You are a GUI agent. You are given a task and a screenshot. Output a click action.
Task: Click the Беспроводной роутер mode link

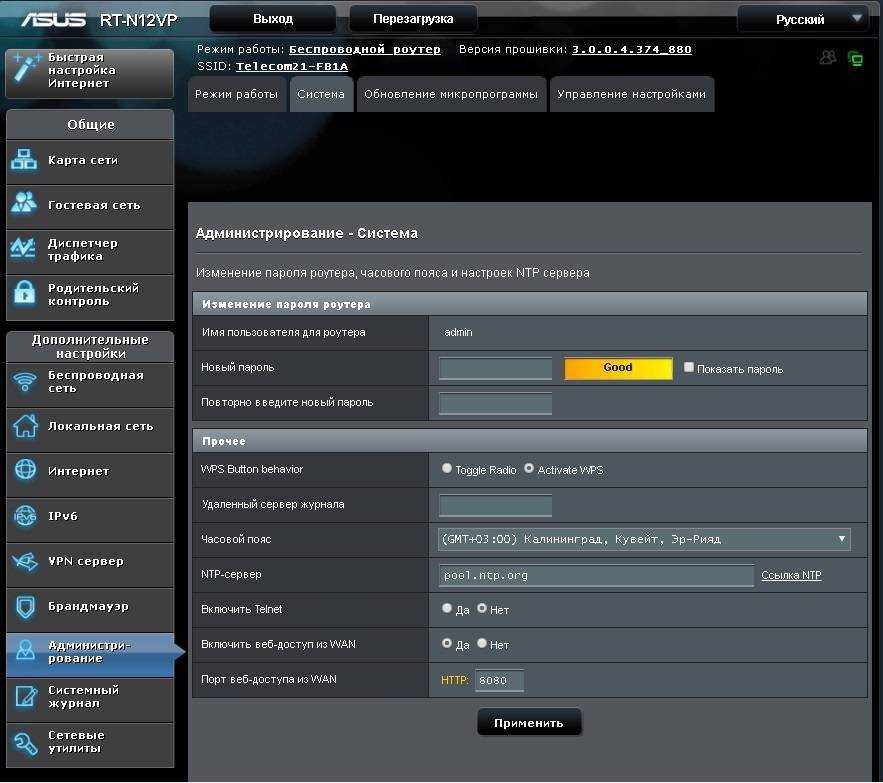coord(365,50)
